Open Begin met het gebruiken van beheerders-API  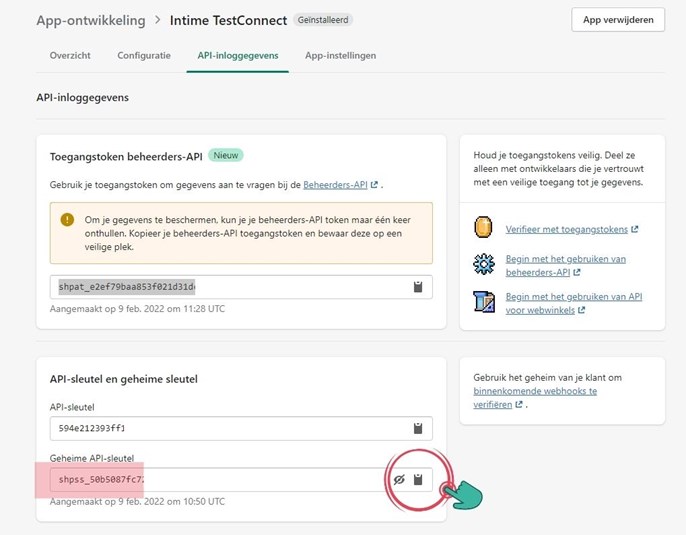(565, 265)
